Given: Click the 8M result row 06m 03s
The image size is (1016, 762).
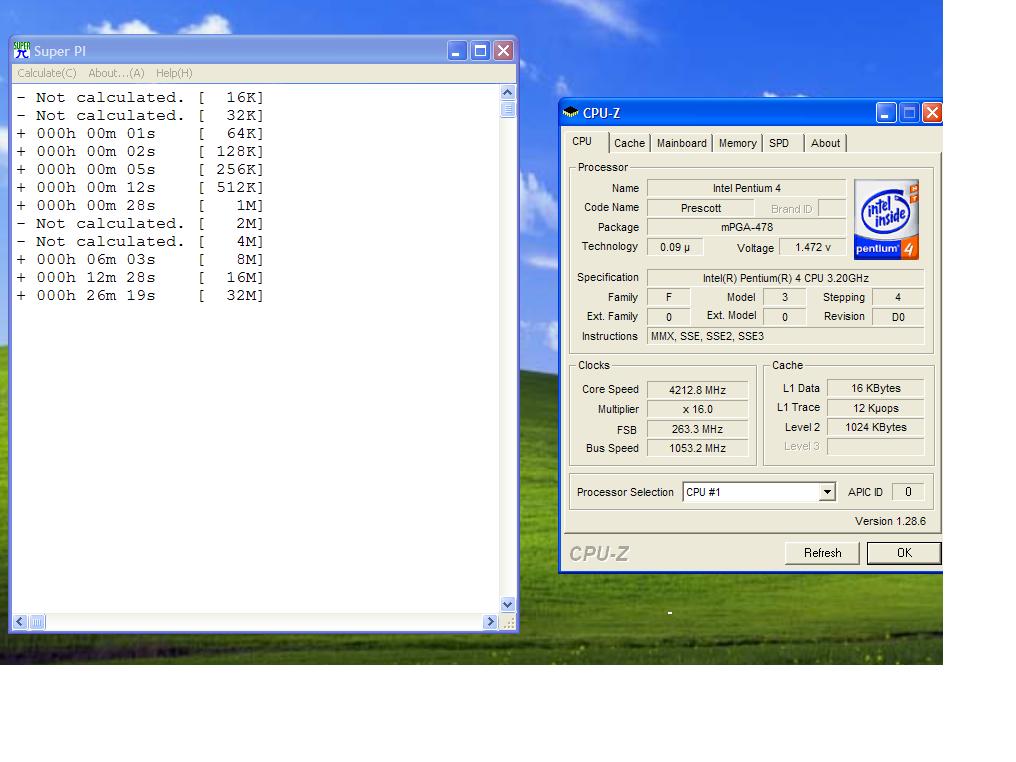Looking at the screenshot, I should [x=140, y=259].
